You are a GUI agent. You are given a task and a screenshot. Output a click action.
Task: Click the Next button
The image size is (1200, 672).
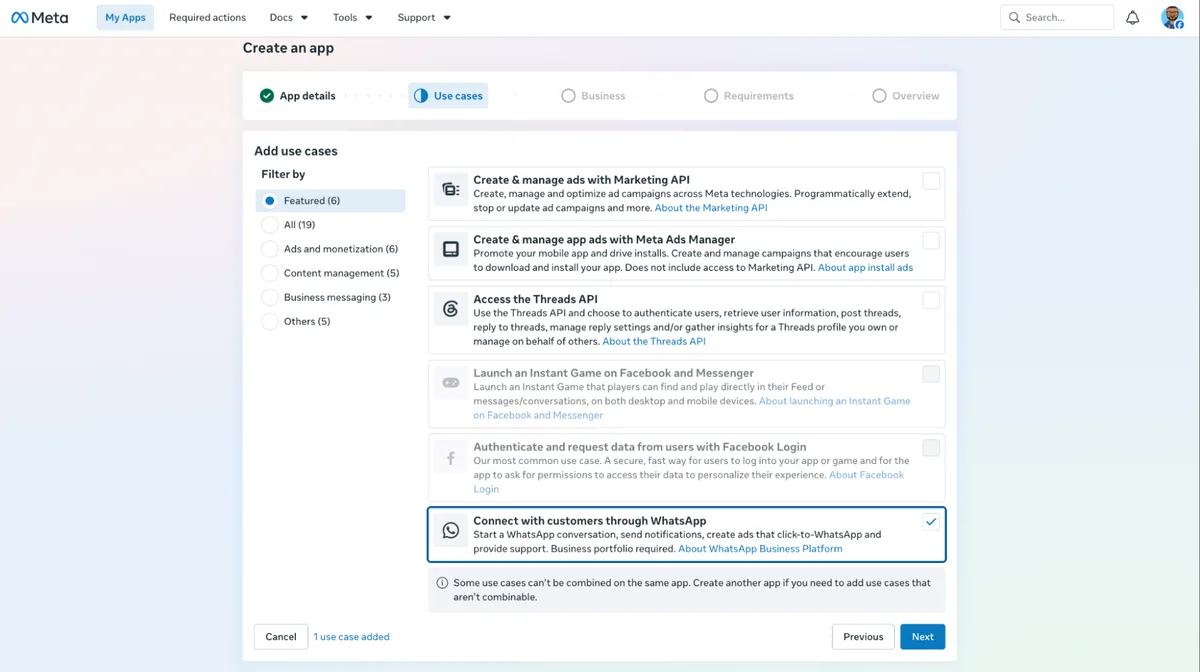(922, 637)
